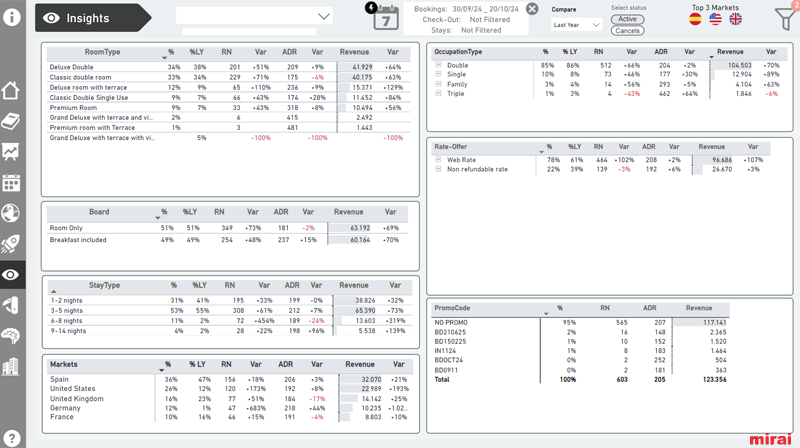Open the buildings icon in the sidebar
This screenshot has height=448, width=800.
pyautogui.click(x=11, y=366)
